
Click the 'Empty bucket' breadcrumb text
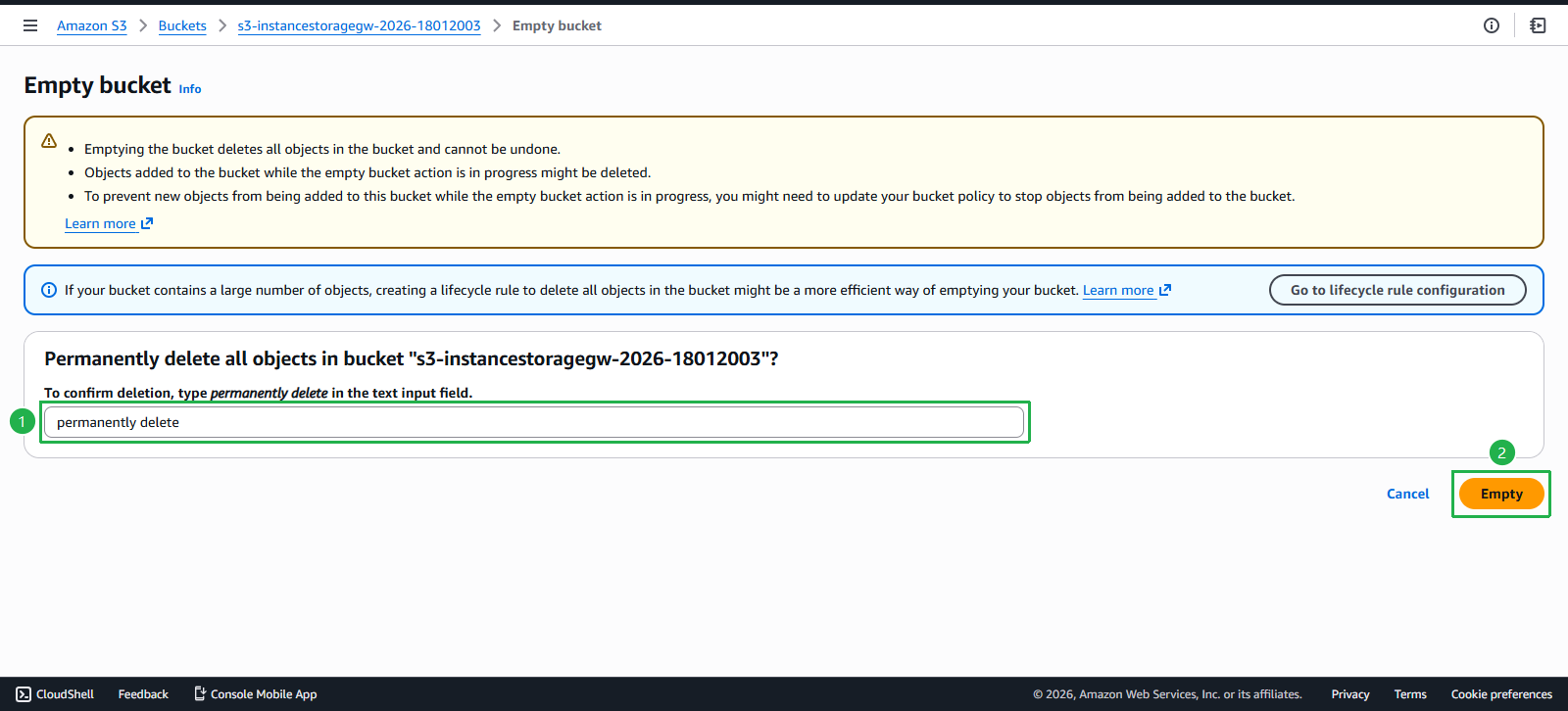pyautogui.click(x=557, y=25)
